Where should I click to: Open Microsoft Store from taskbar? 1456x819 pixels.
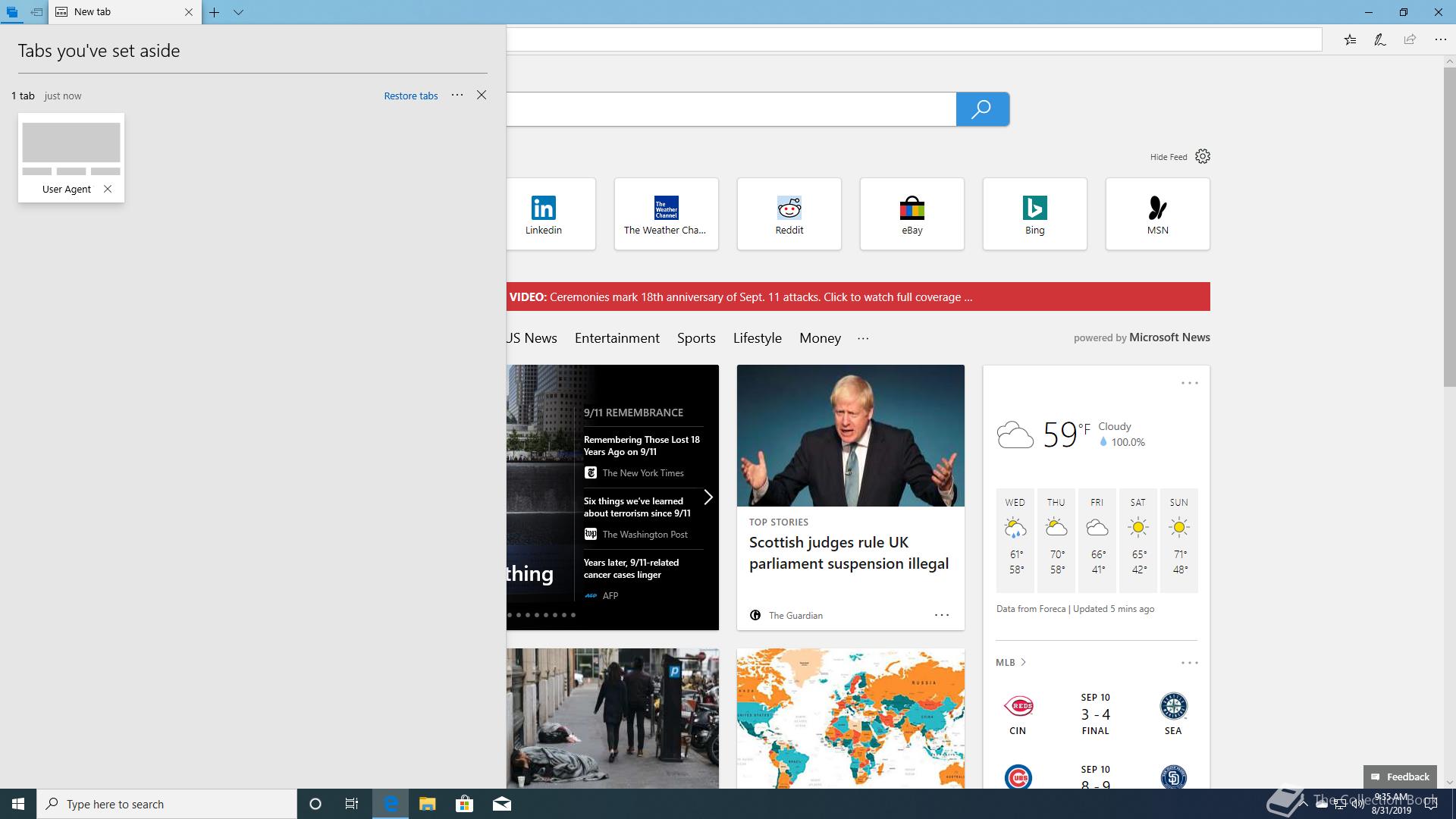click(464, 804)
